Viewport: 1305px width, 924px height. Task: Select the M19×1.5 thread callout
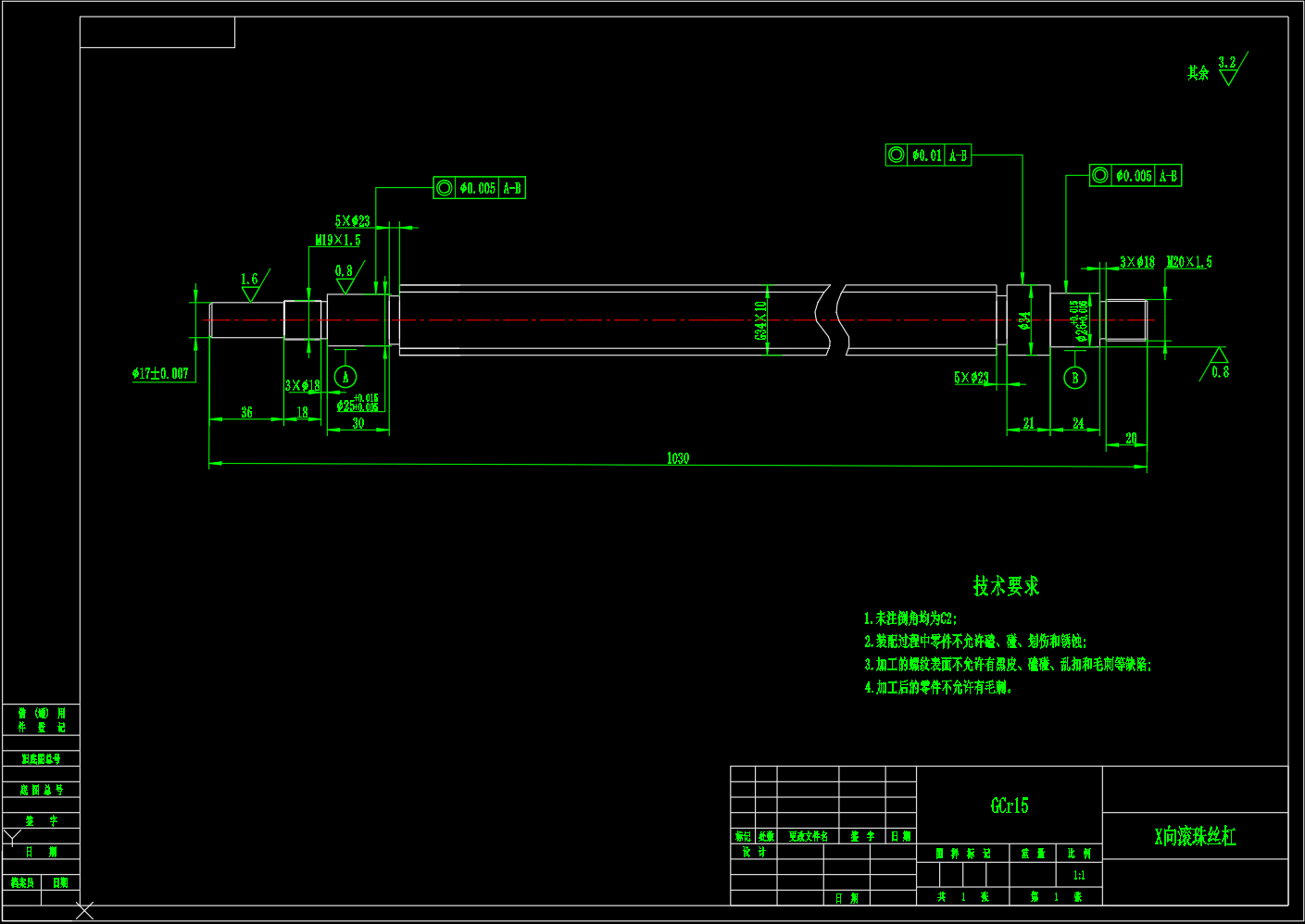(x=338, y=241)
